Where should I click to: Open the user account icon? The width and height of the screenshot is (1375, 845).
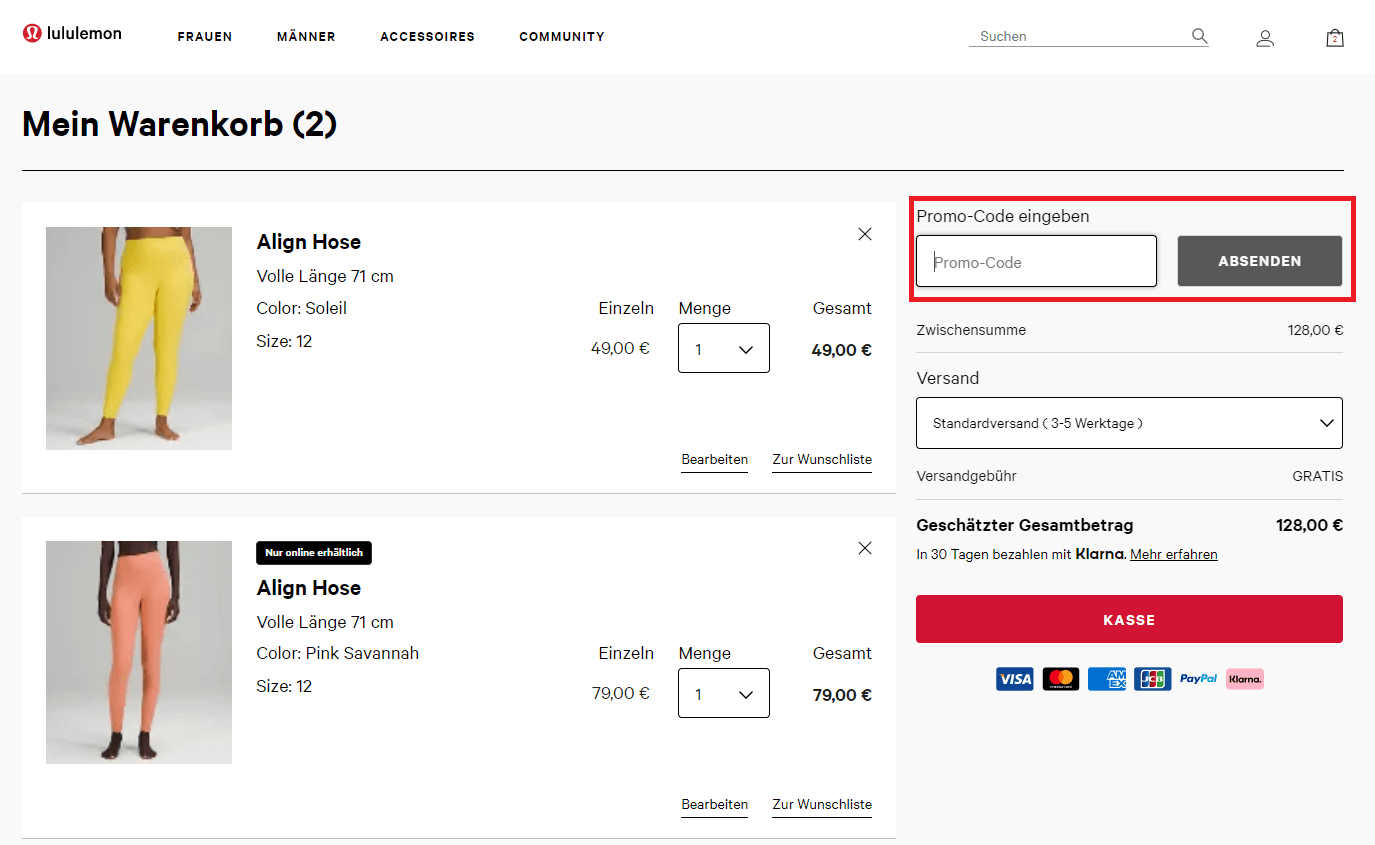(x=1265, y=38)
